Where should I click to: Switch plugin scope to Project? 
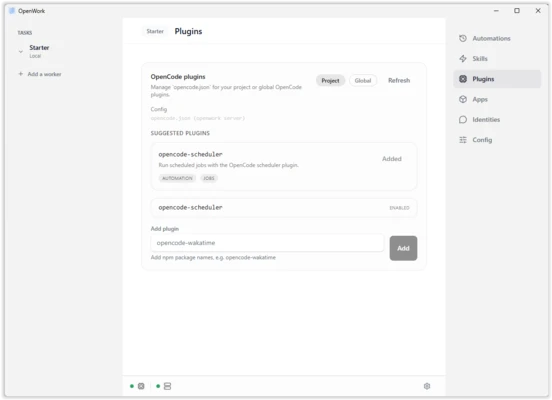[x=330, y=81]
